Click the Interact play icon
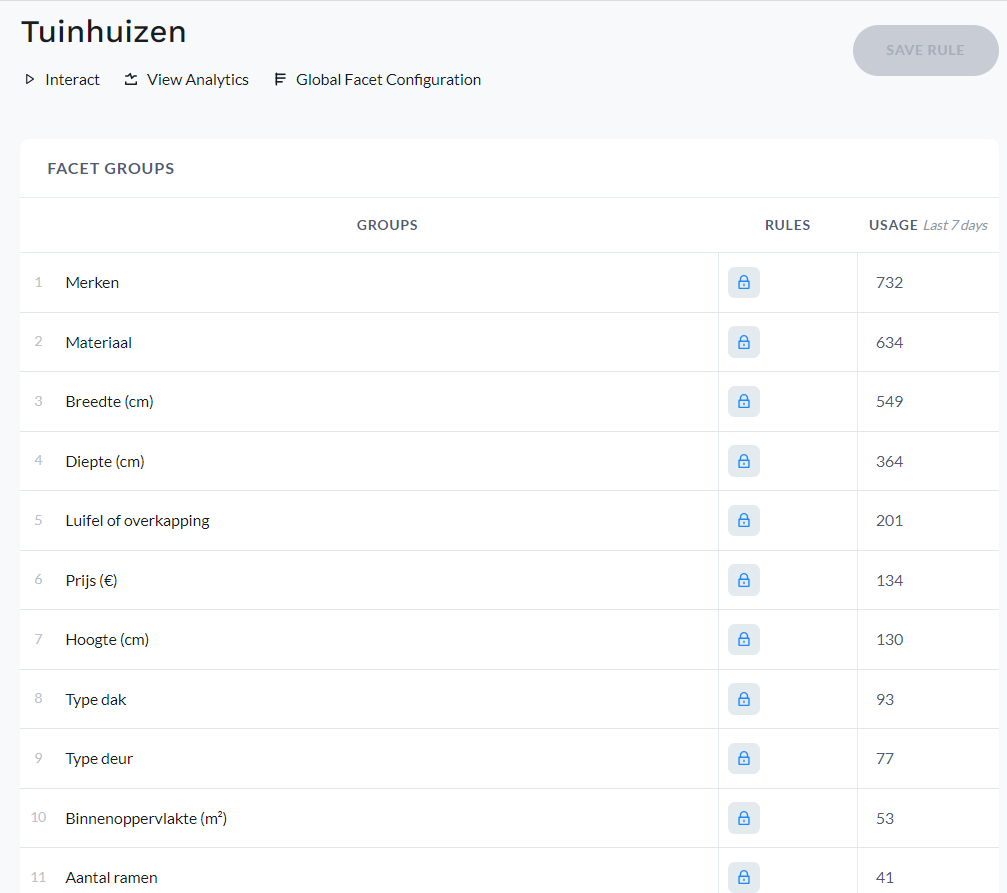The image size is (1007, 893). [30, 80]
